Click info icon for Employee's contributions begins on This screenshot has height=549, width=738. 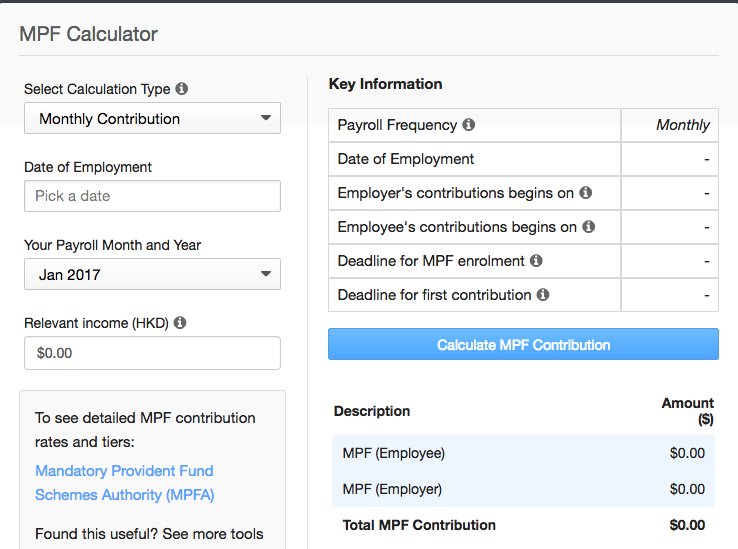pos(589,227)
